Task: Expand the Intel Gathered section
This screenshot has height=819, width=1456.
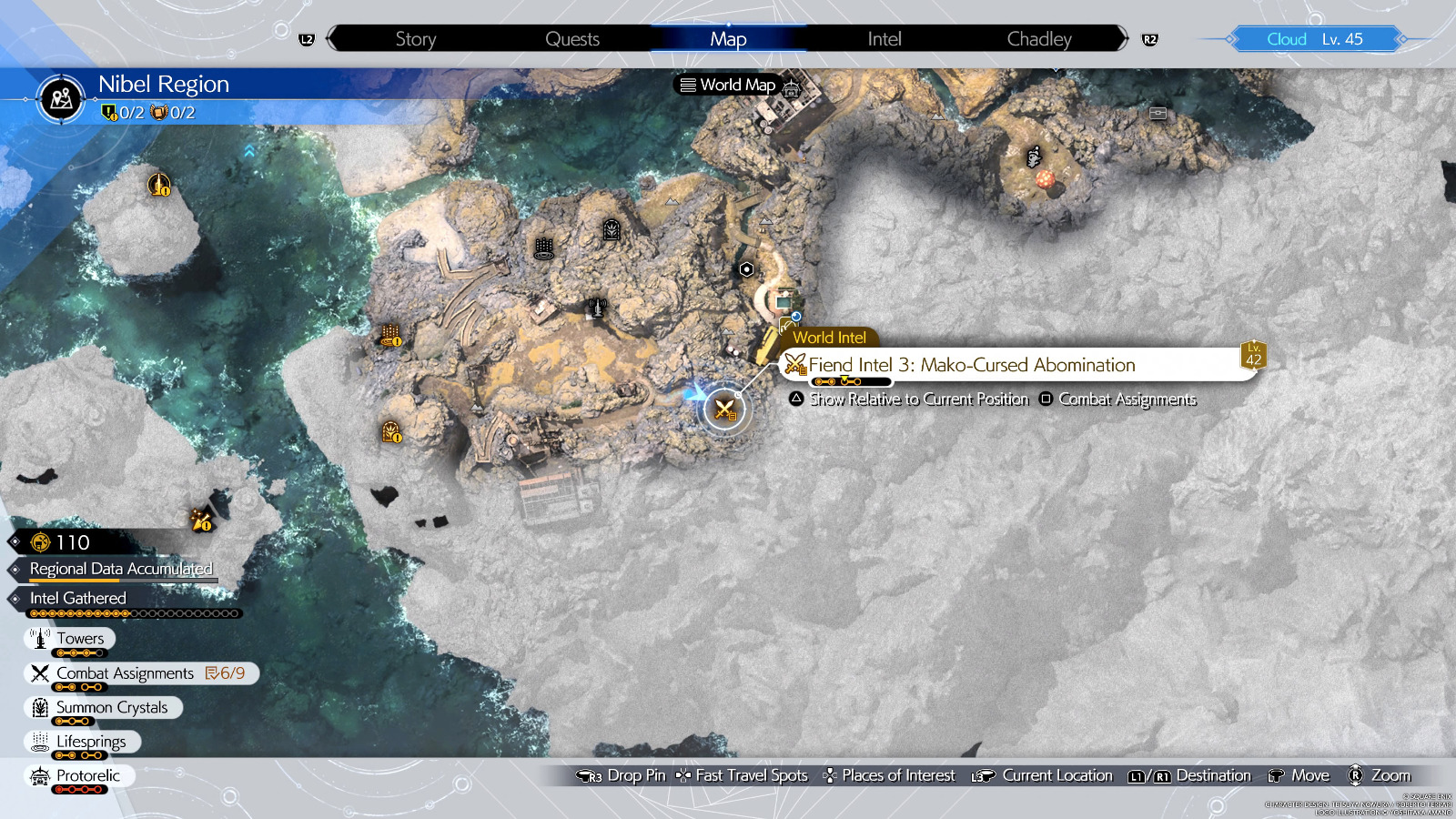Action: [77, 598]
